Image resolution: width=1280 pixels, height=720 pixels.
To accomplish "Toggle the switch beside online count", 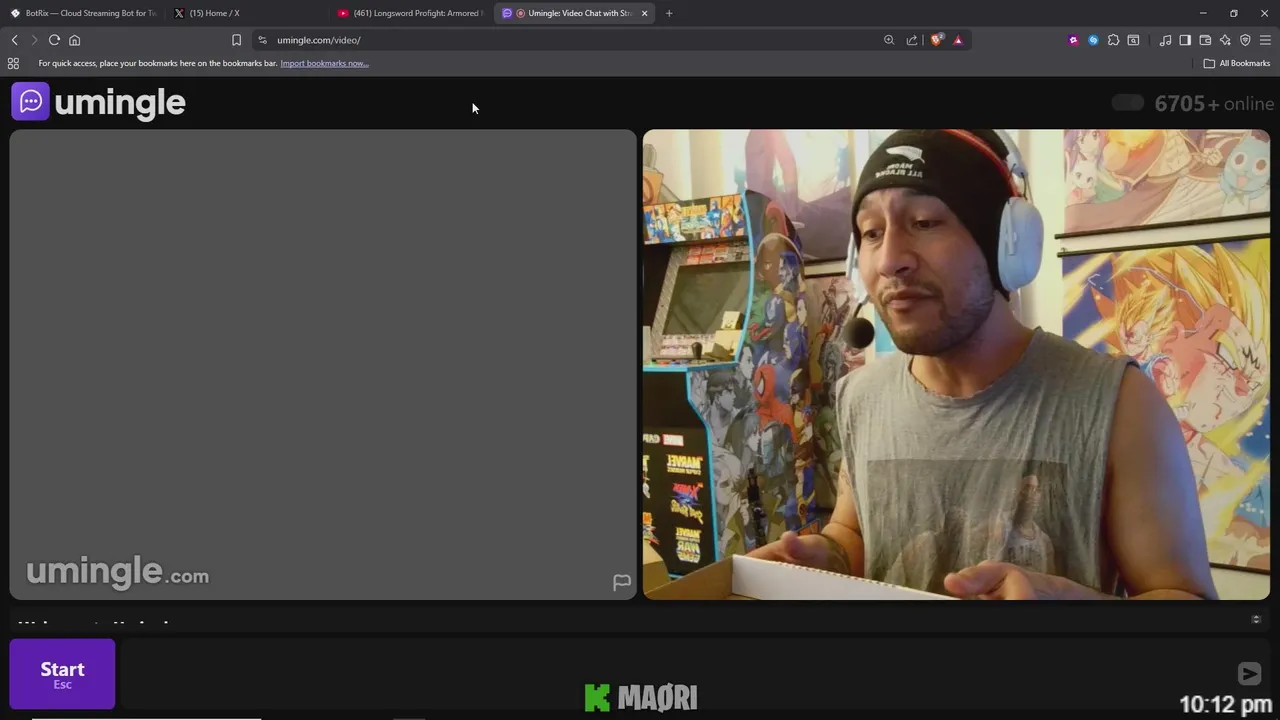I will click(1127, 103).
